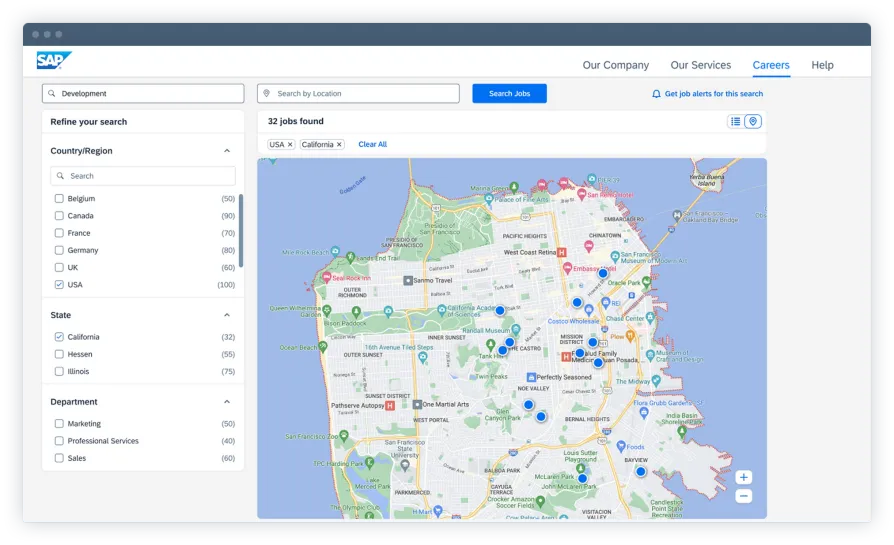
Task: Go to Our Services menu
Action: (x=700, y=65)
